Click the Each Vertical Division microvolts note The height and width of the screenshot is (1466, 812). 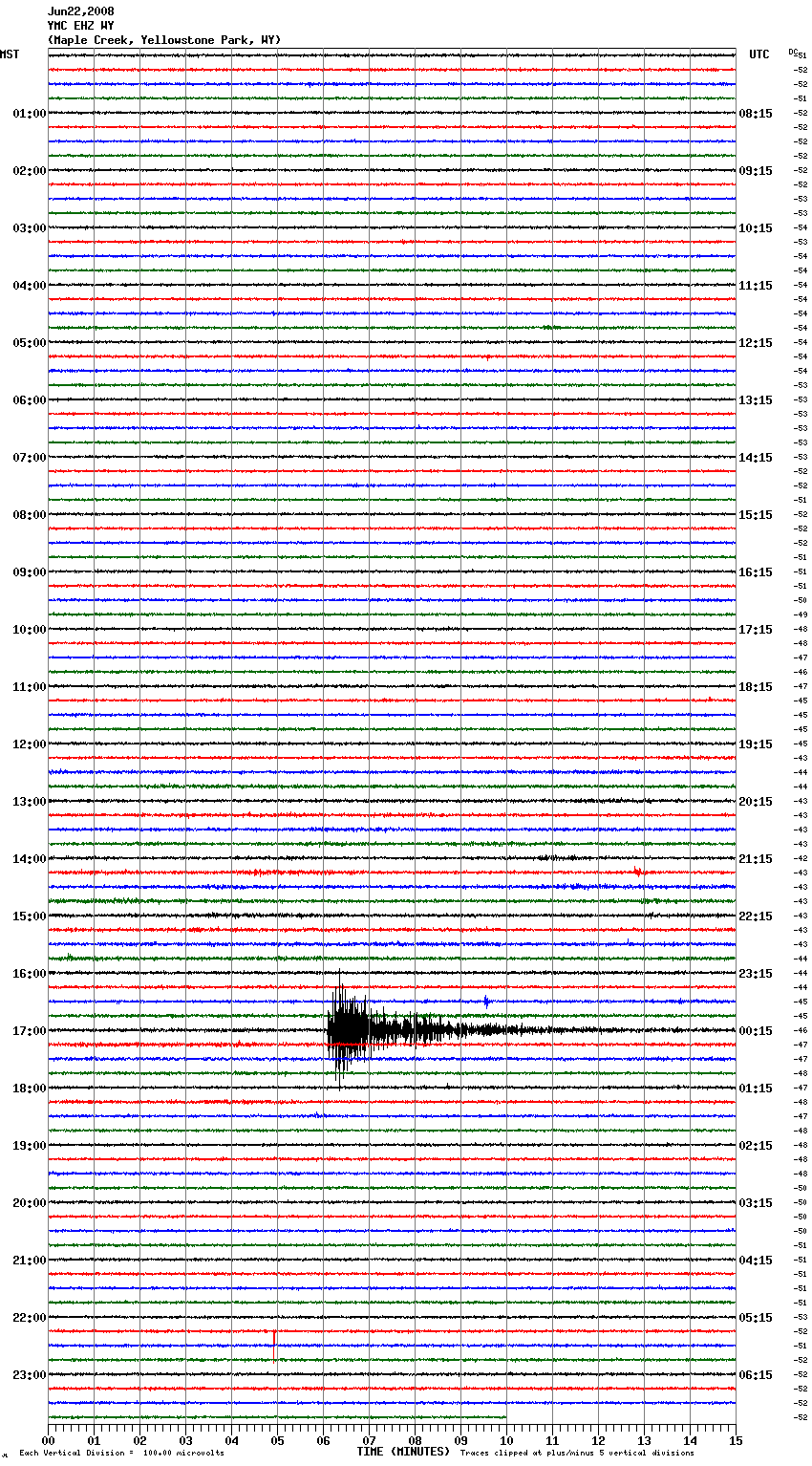click(x=121, y=1454)
